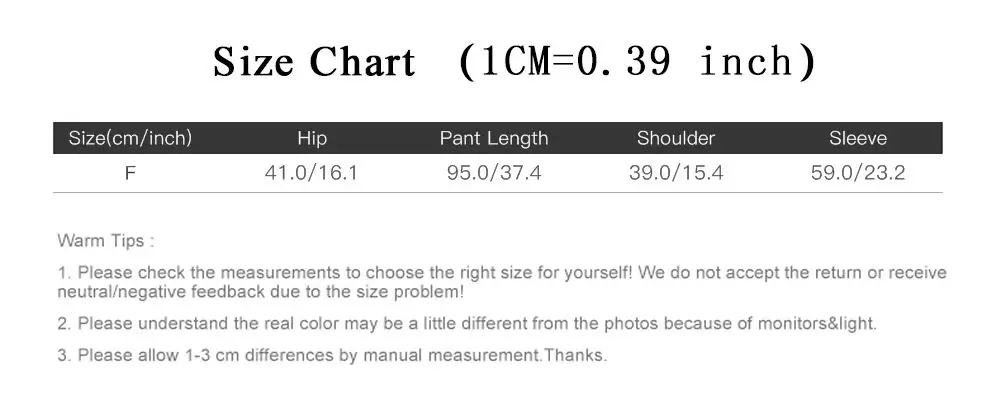Click tip 3 about 1-3 cm differences
1001x395 pixels.
(333, 355)
